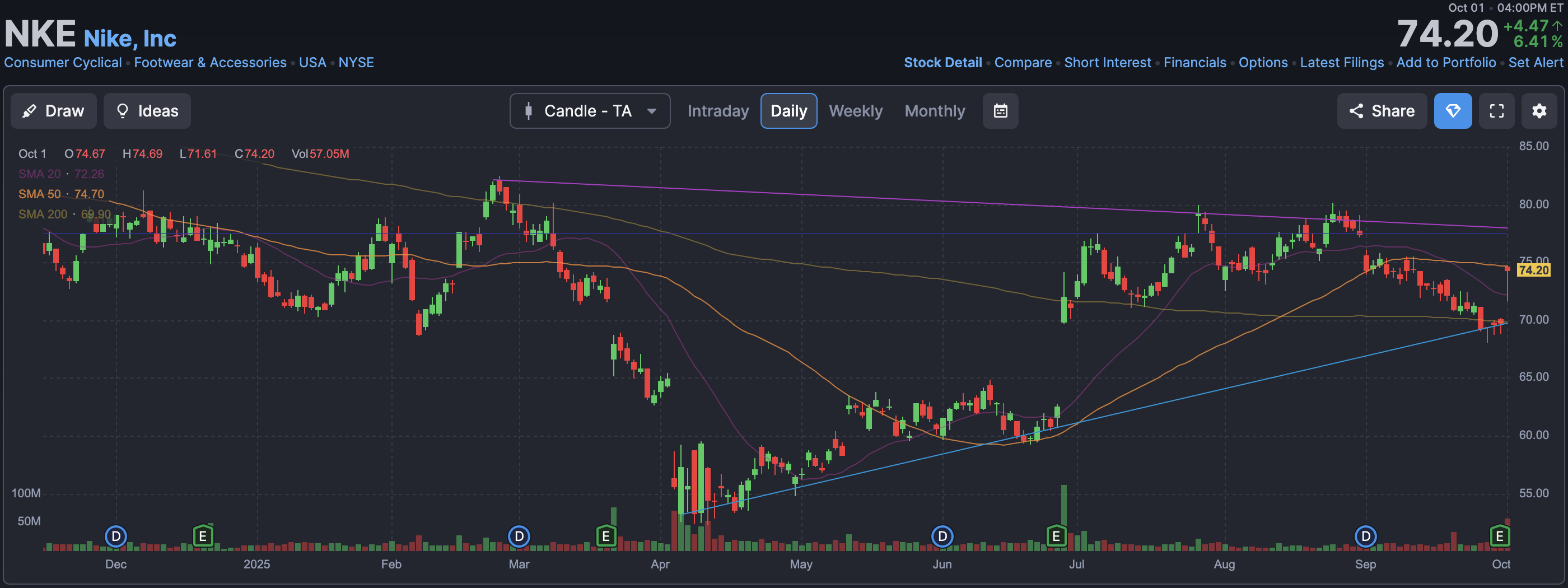Switch to Weekly timeframe
Image resolution: width=1568 pixels, height=588 pixels.
coord(855,111)
